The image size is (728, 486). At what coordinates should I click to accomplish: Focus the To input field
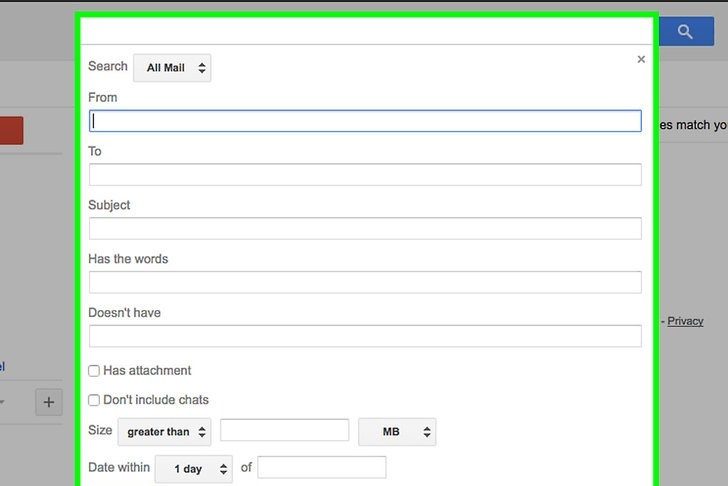tap(365, 175)
